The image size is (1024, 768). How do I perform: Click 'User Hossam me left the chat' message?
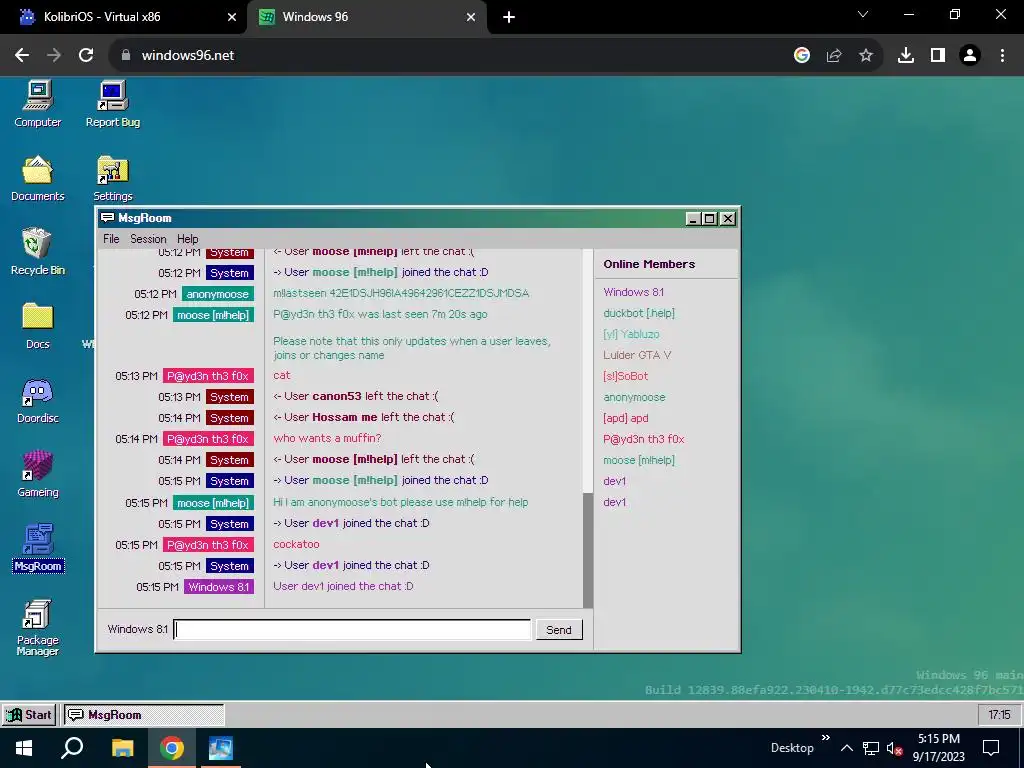(363, 417)
